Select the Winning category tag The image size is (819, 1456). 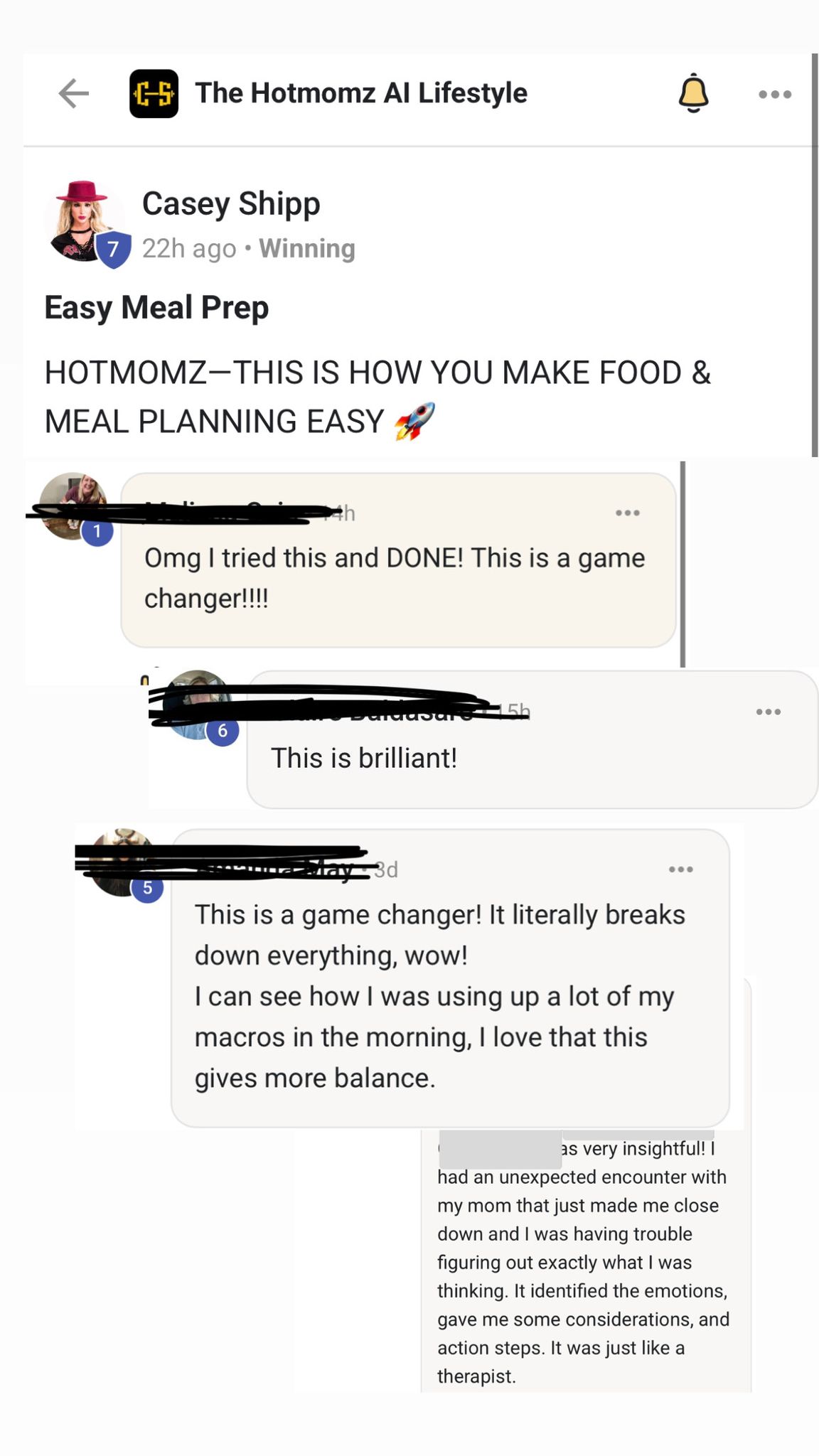(307, 248)
